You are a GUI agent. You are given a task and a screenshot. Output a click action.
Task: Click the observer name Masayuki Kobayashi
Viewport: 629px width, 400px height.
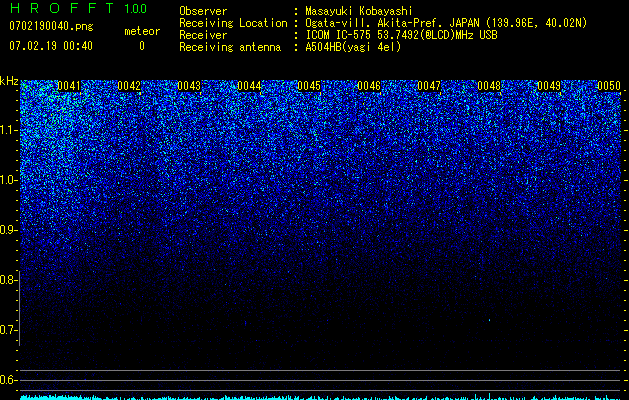pyautogui.click(x=359, y=11)
